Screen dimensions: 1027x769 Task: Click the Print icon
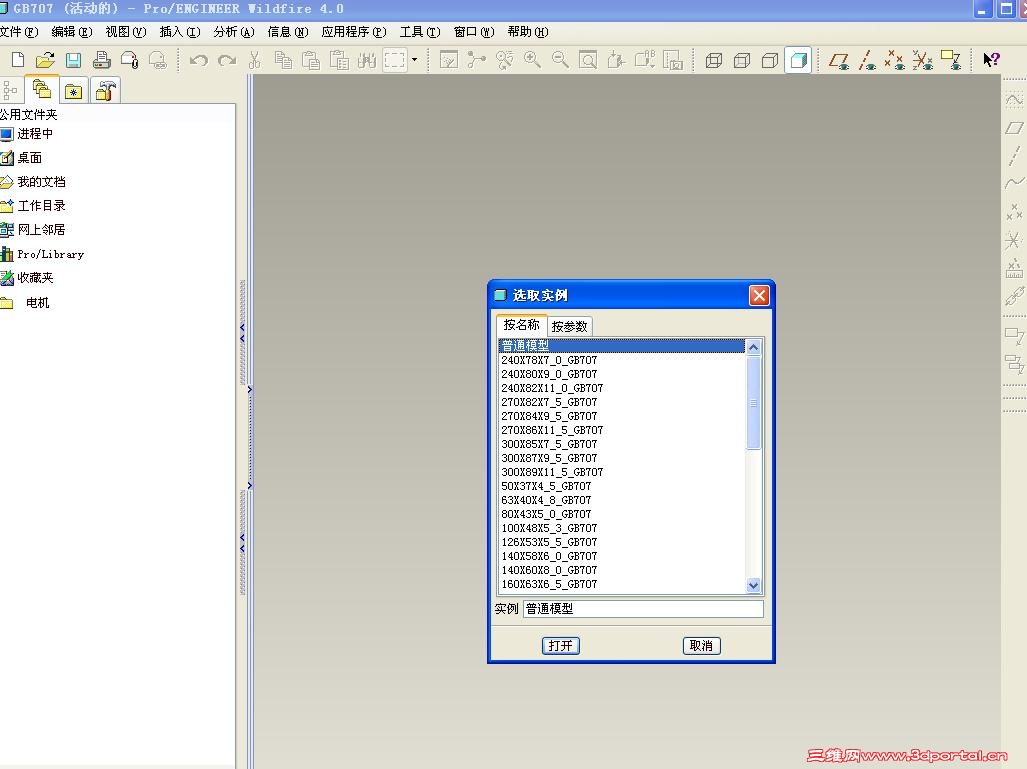click(102, 60)
